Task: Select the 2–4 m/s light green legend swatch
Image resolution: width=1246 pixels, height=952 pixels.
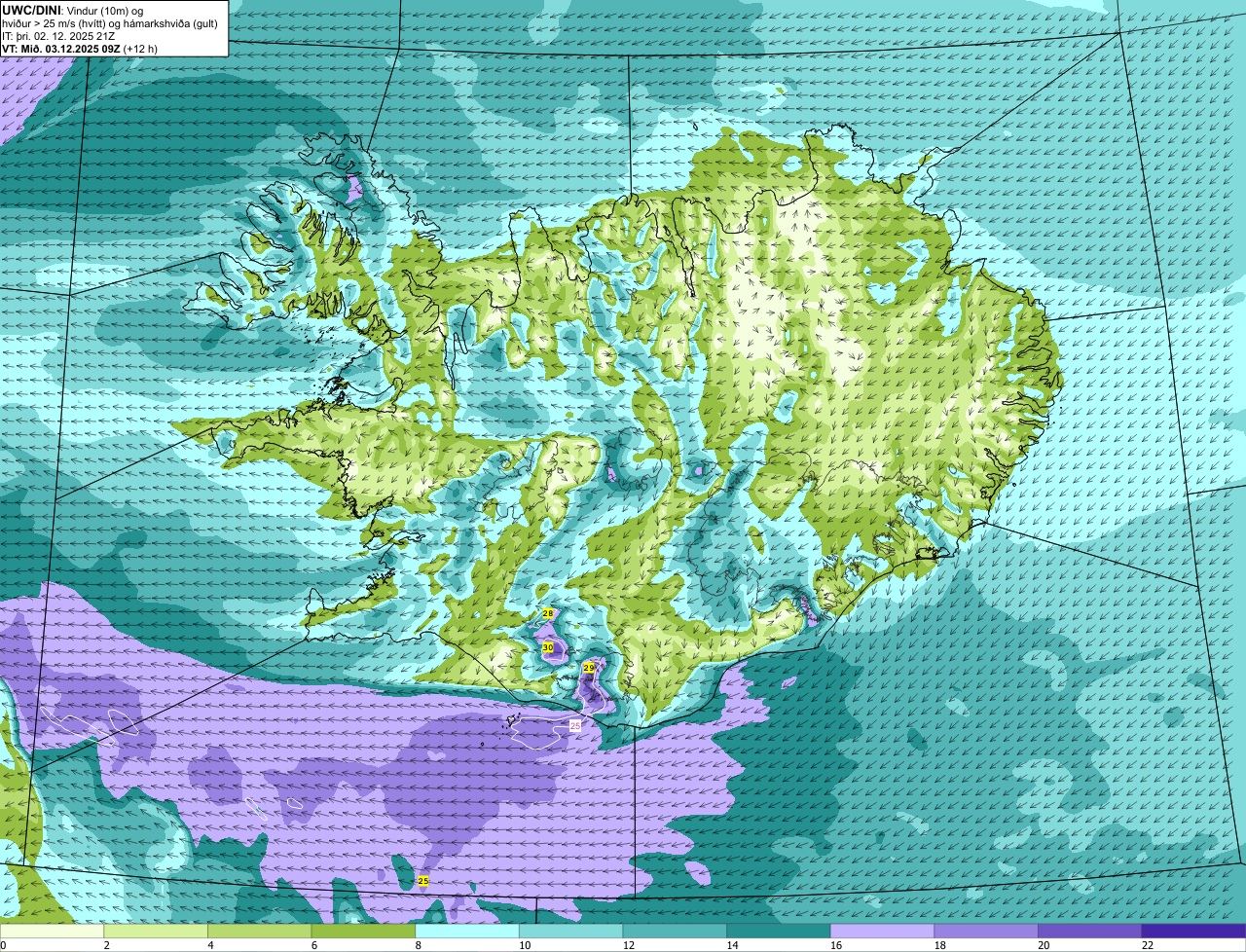Action: pyautogui.click(x=156, y=932)
